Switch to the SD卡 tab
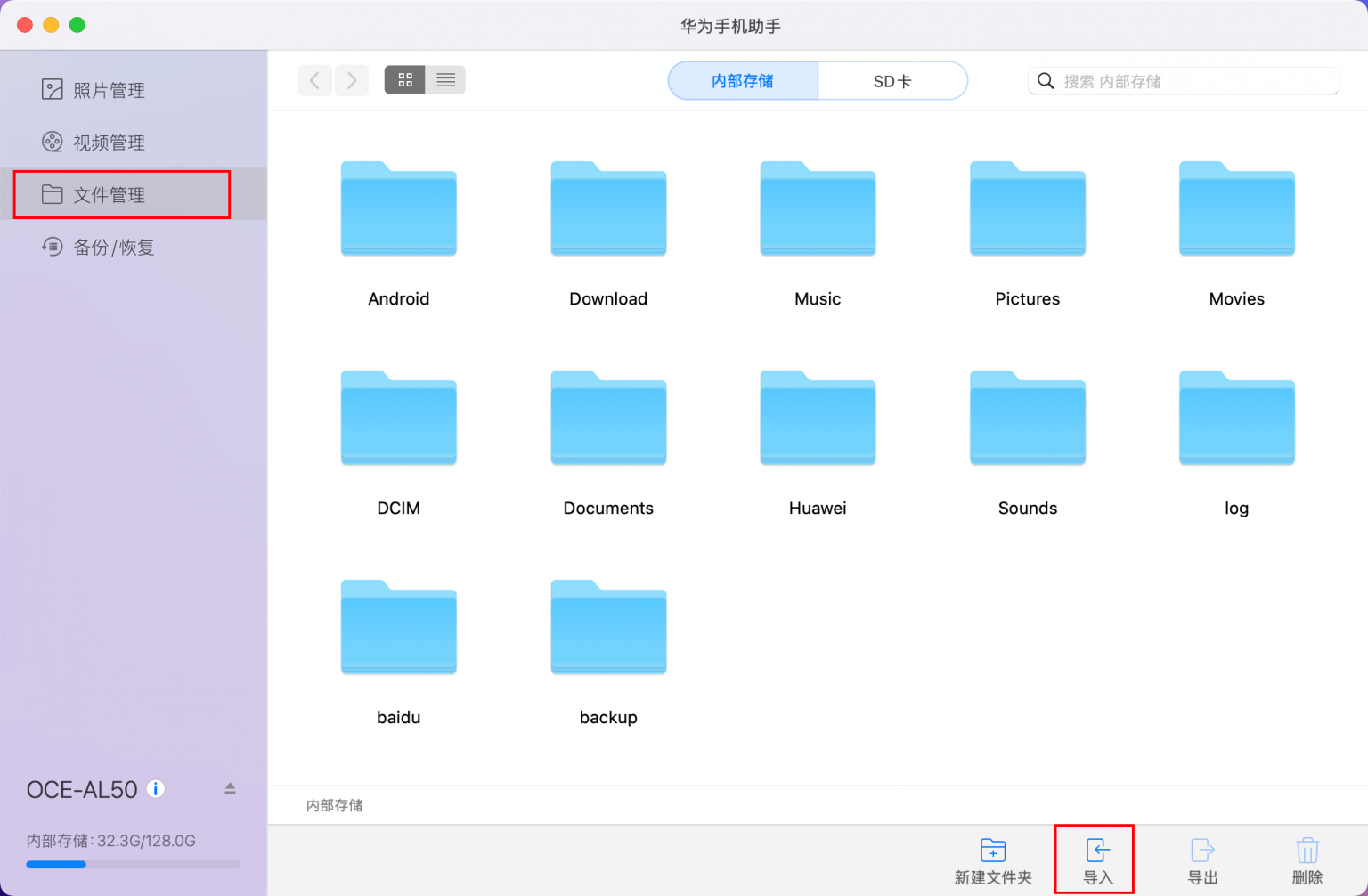Image resolution: width=1368 pixels, height=896 pixels. click(892, 80)
